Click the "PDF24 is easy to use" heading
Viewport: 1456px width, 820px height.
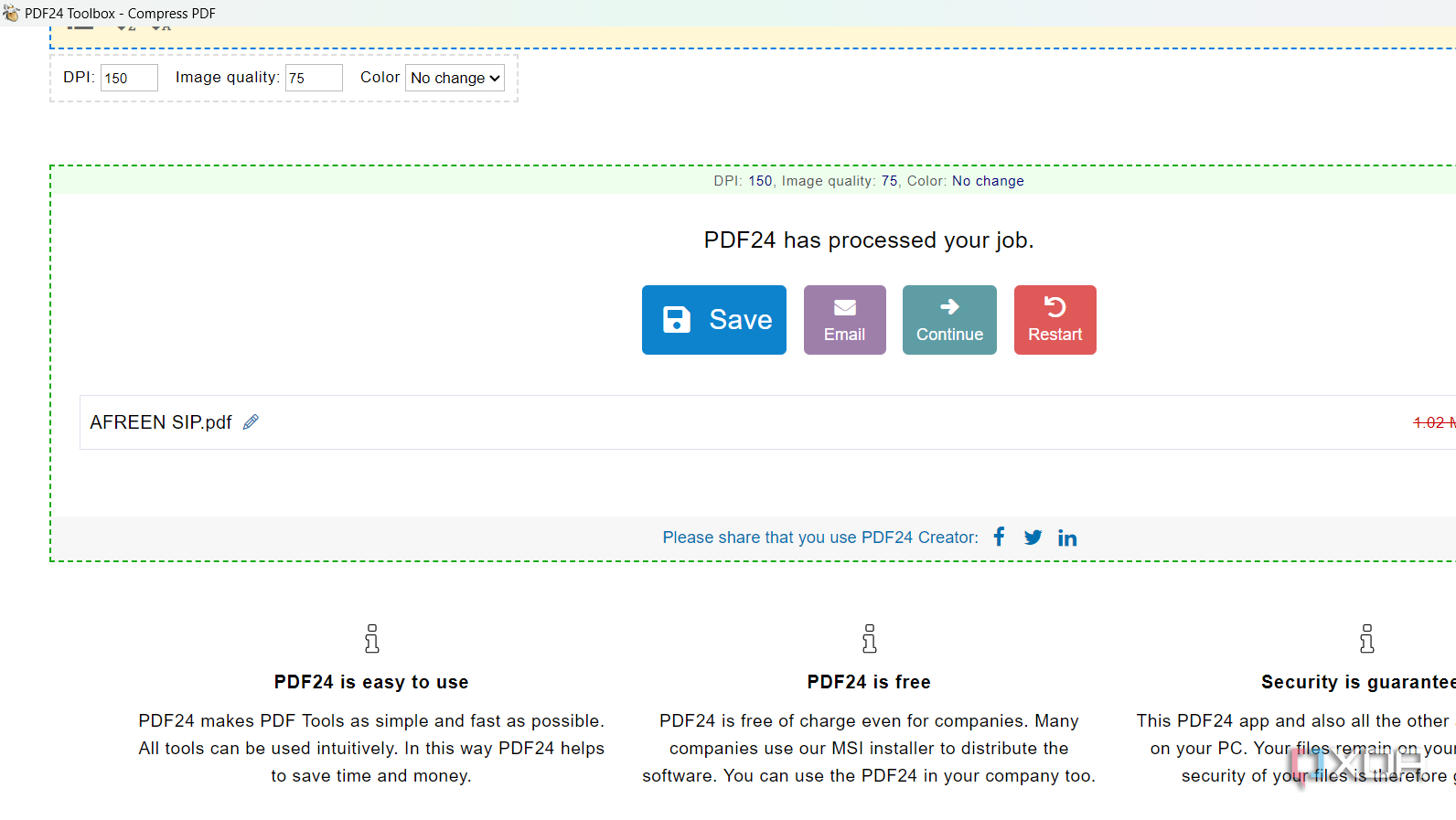tap(371, 682)
